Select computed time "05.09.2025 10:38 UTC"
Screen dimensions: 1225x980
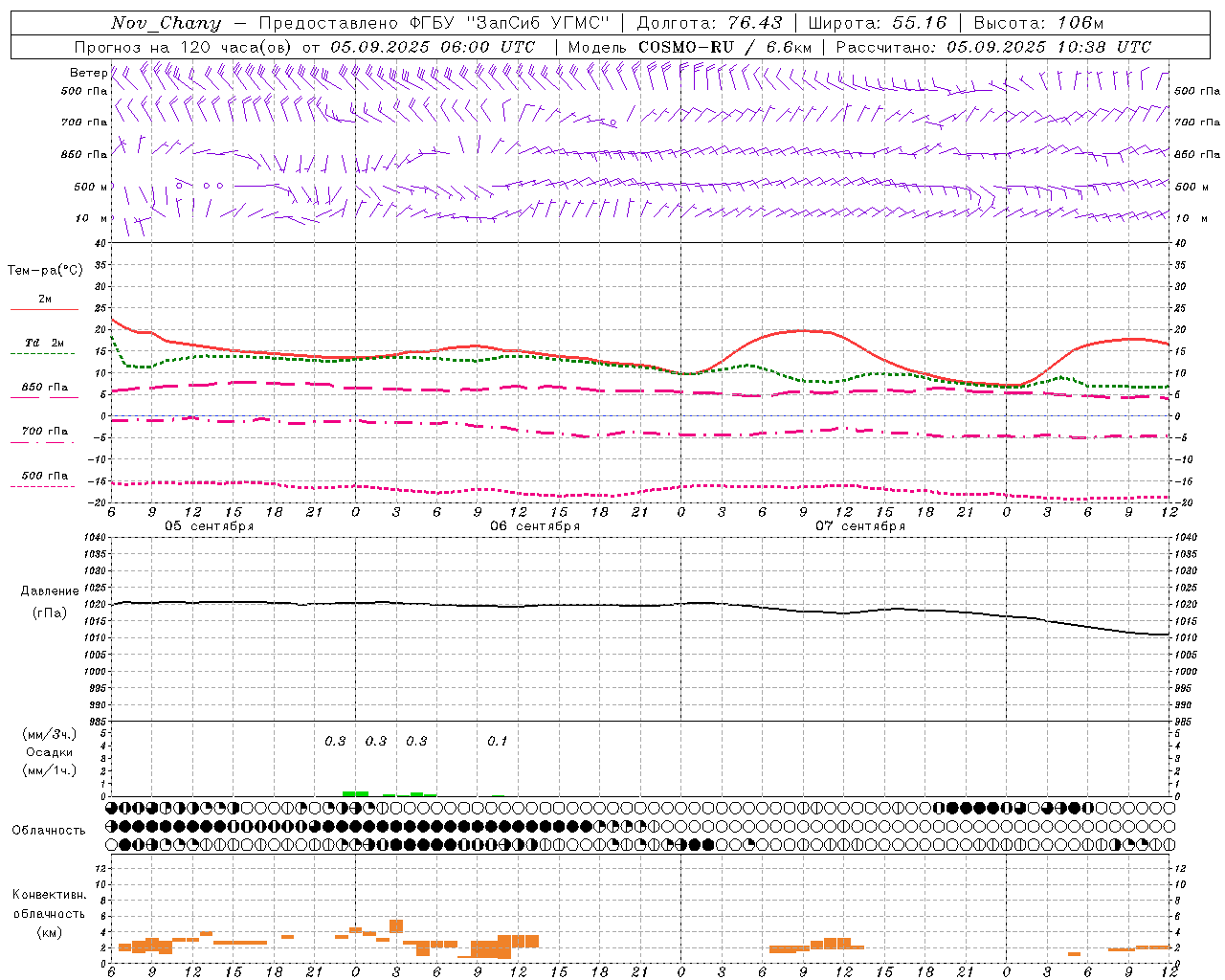tap(1048, 47)
